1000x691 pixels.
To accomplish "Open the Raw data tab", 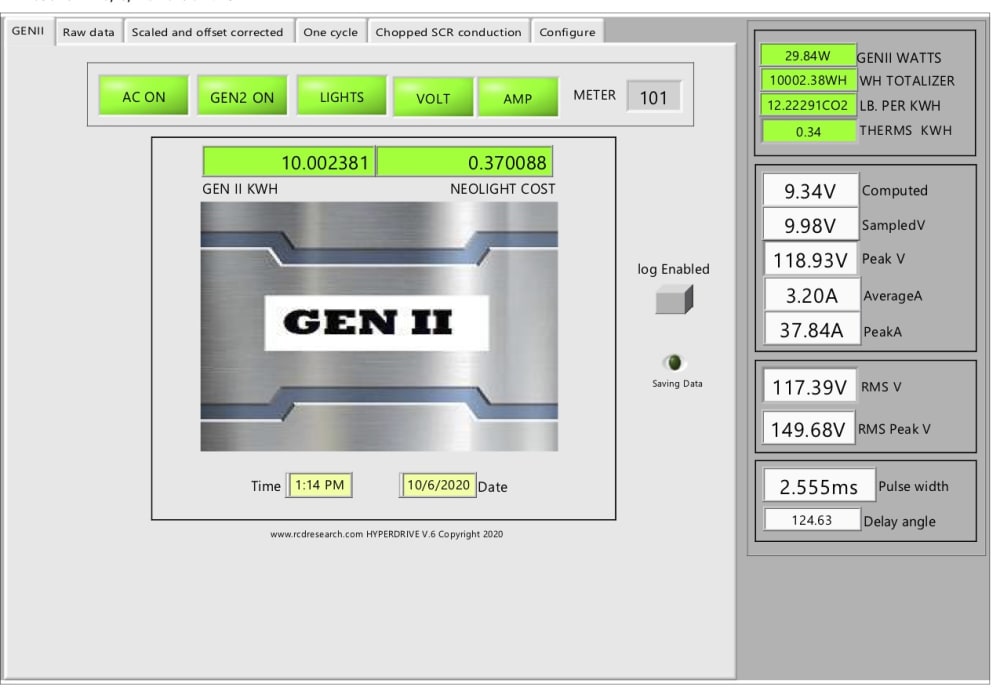I will pyautogui.click(x=89, y=32).
